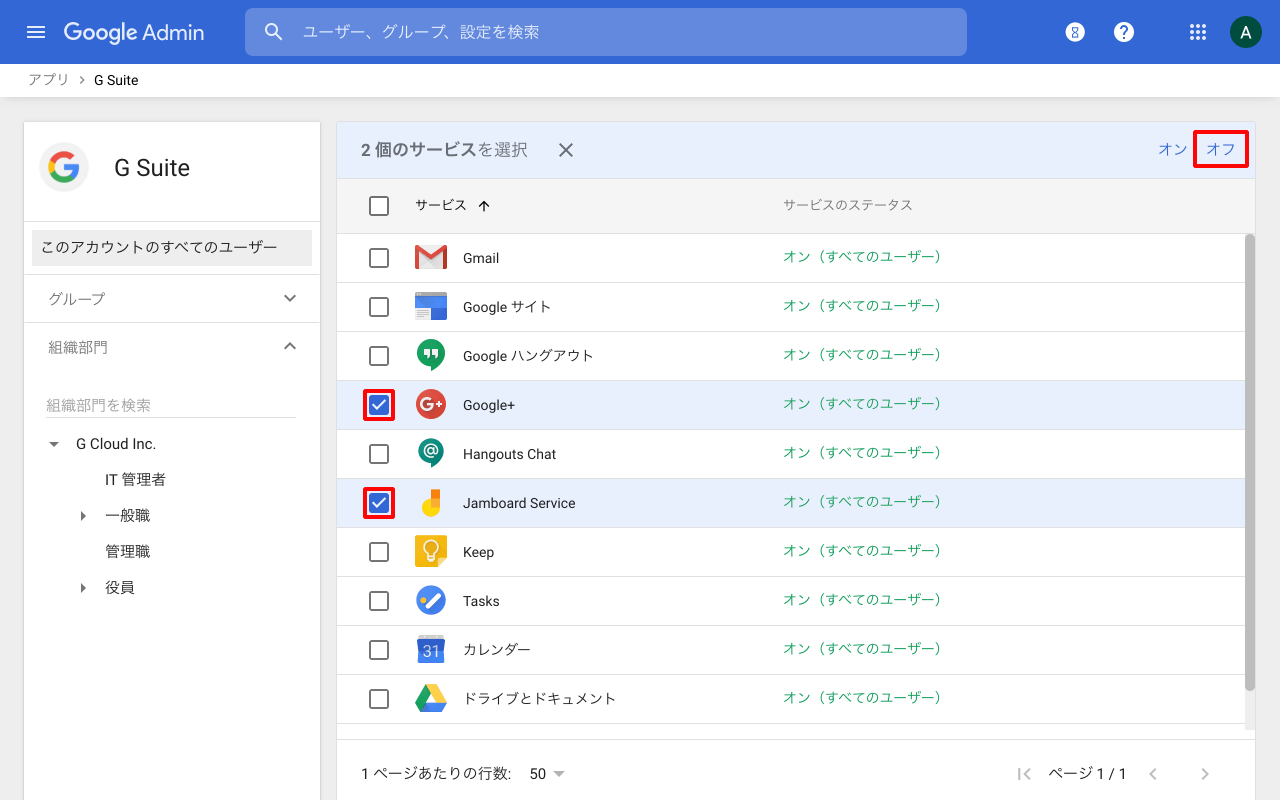1280x800 pixels.
Task: Uncheck the Google+ row checkbox
Action: pos(379,405)
